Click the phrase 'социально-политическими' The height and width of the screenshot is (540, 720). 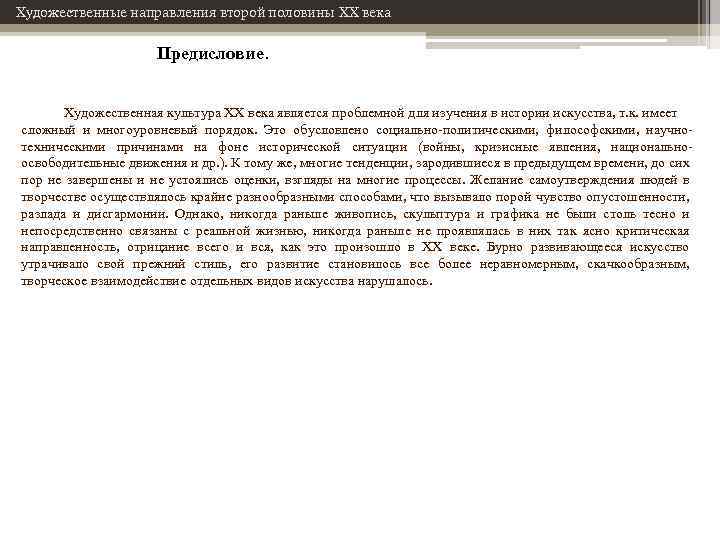click(456, 130)
